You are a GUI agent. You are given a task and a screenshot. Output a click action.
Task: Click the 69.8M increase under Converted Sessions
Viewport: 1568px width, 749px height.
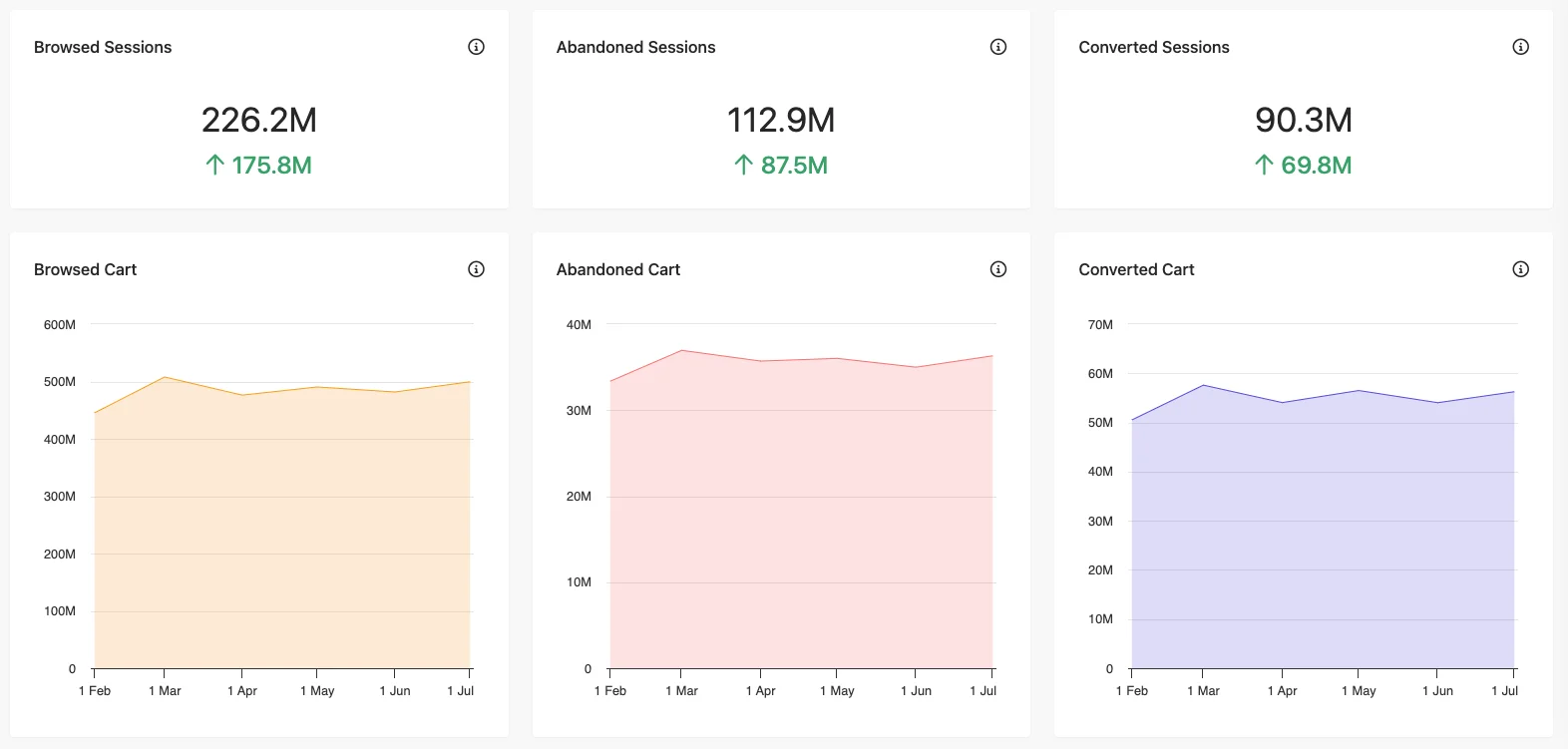[x=1303, y=166]
